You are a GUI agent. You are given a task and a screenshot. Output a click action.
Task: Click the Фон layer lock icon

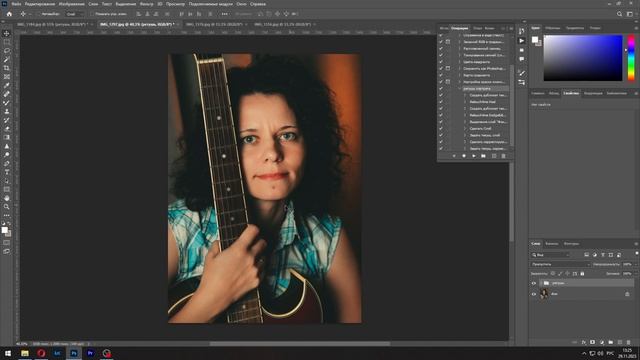(x=627, y=294)
